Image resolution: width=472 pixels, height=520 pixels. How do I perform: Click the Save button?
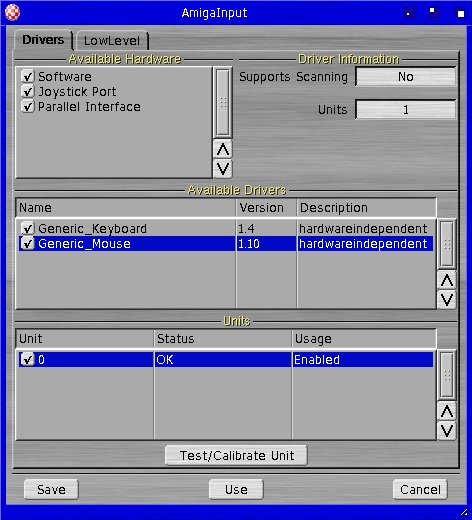(51, 489)
